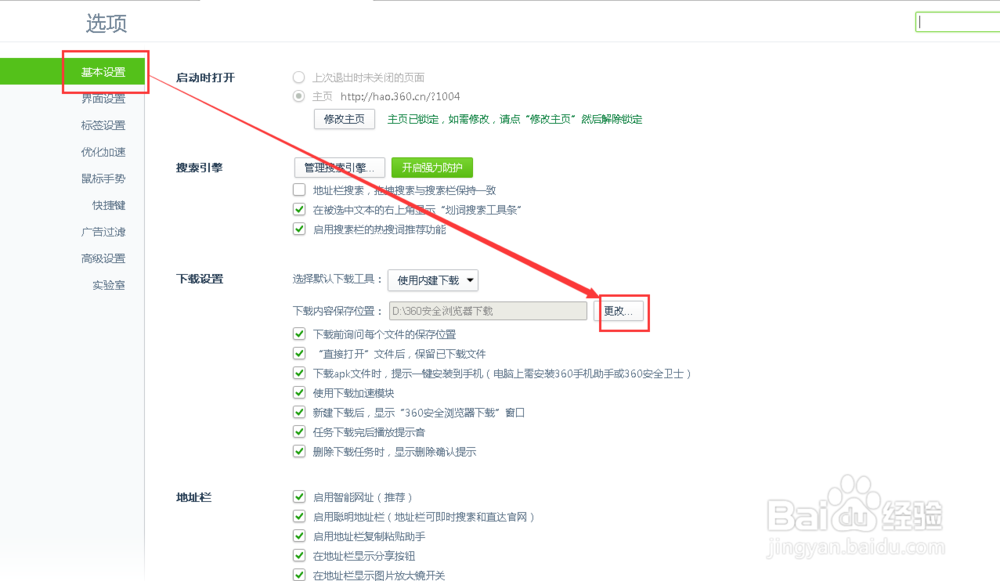1000x581 pixels.
Task: Enable 地址栏搜索与搜索栏保持一致 checkbox
Action: [x=299, y=189]
